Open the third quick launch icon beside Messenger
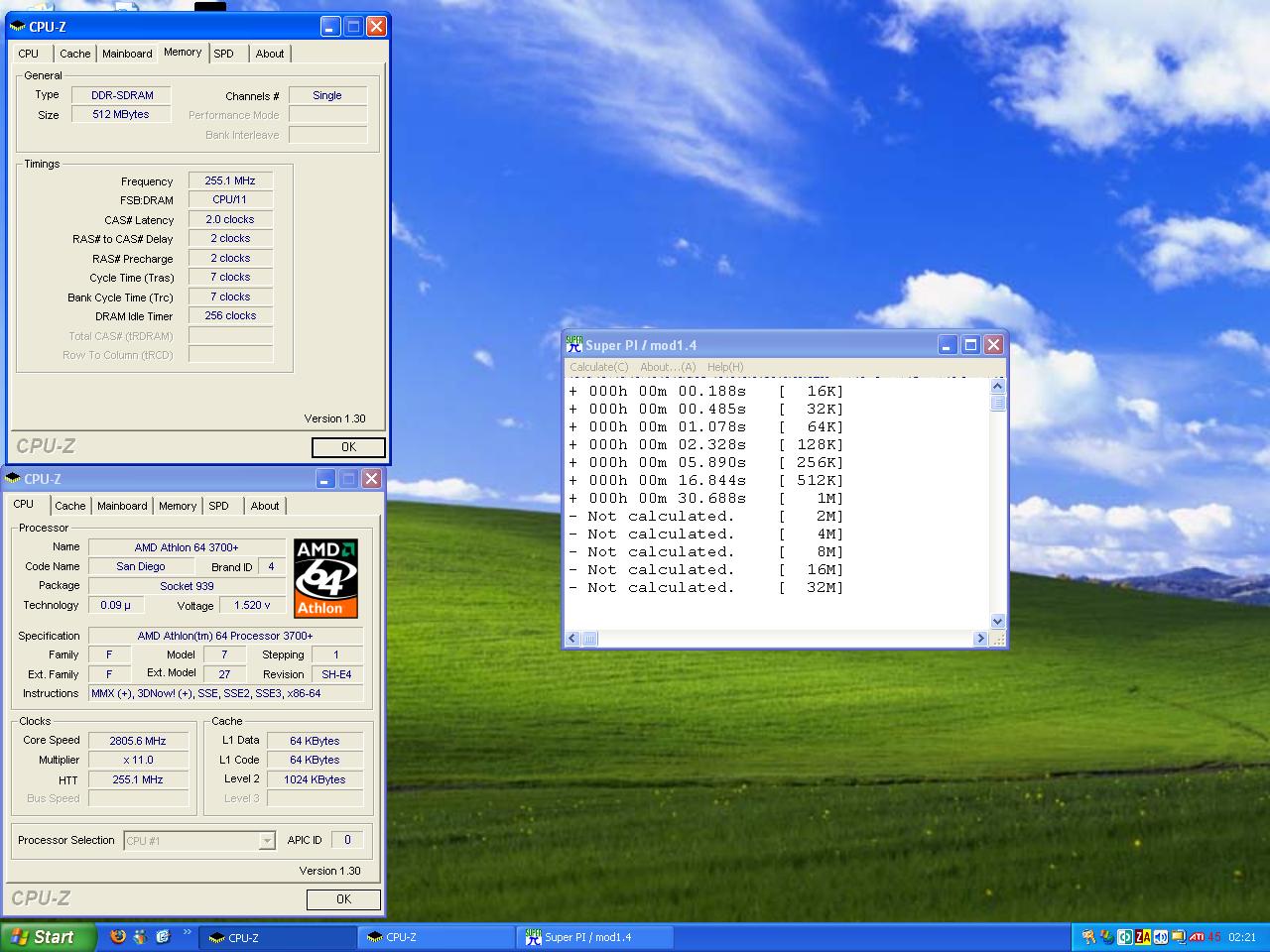This screenshot has height=952, width=1270. 163,936
